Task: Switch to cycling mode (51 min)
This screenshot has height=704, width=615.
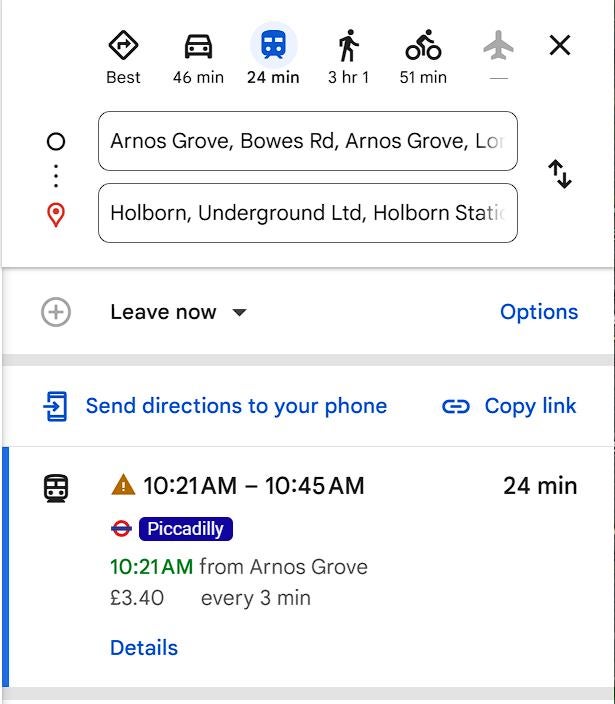Action: (x=423, y=46)
